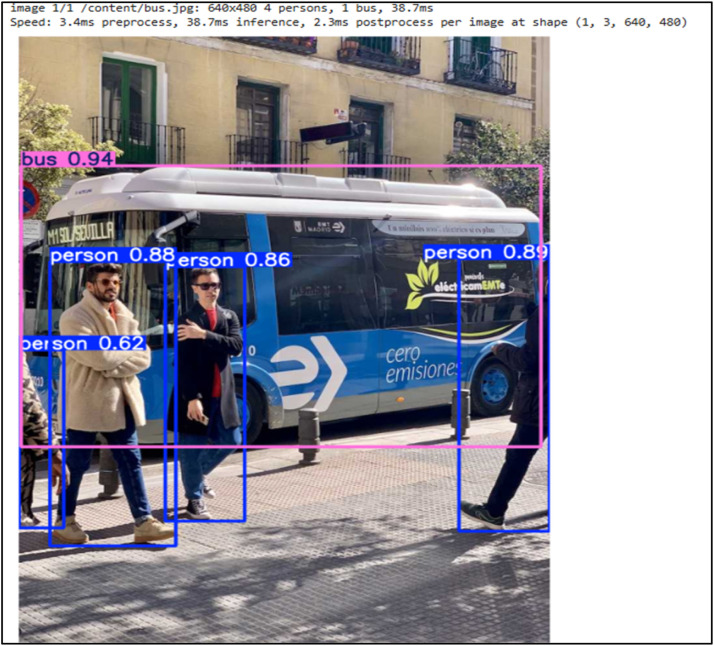Click the man in black coat with sunglasses

pos(209,394)
